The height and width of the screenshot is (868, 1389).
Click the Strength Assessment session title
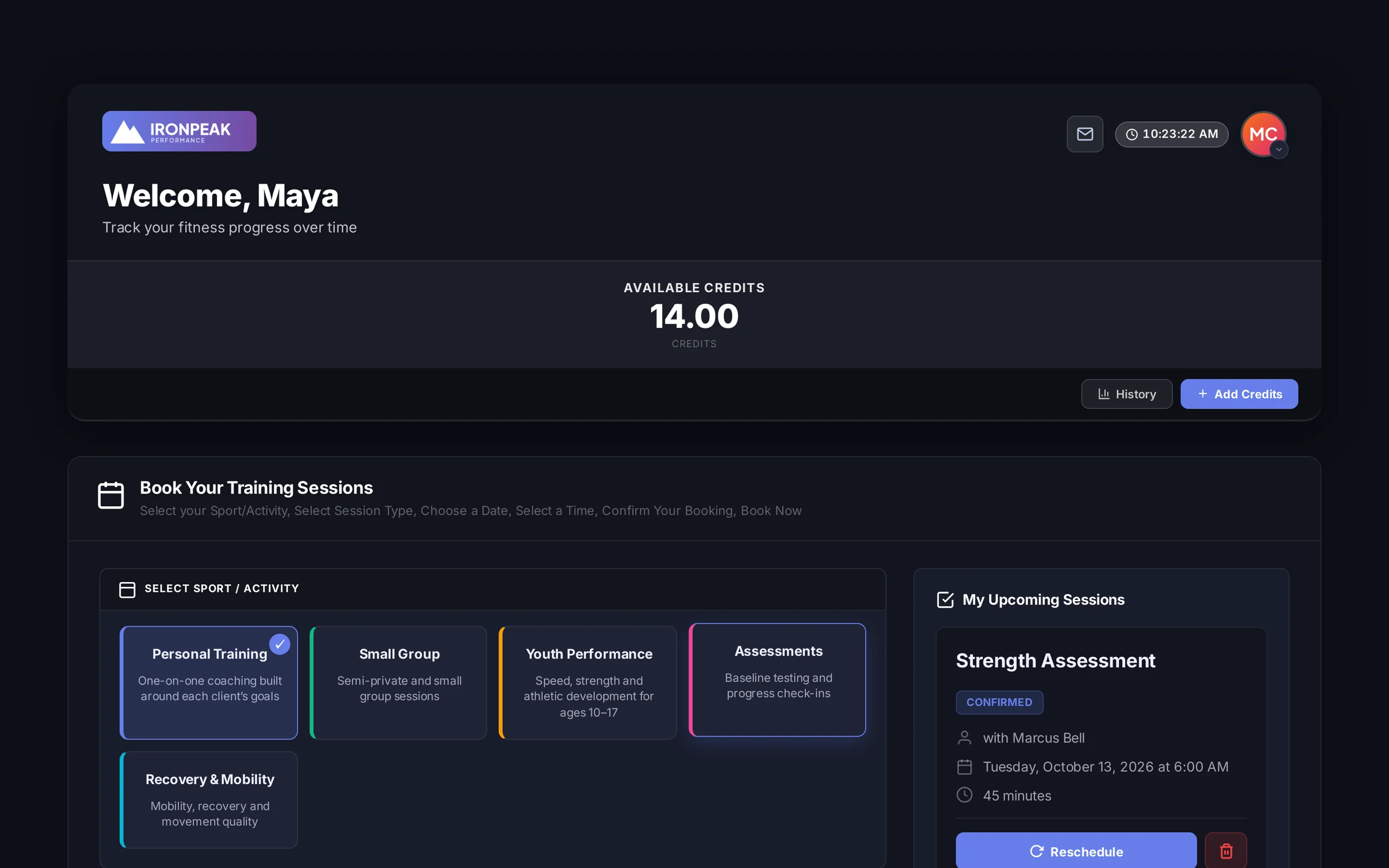[1056, 661]
